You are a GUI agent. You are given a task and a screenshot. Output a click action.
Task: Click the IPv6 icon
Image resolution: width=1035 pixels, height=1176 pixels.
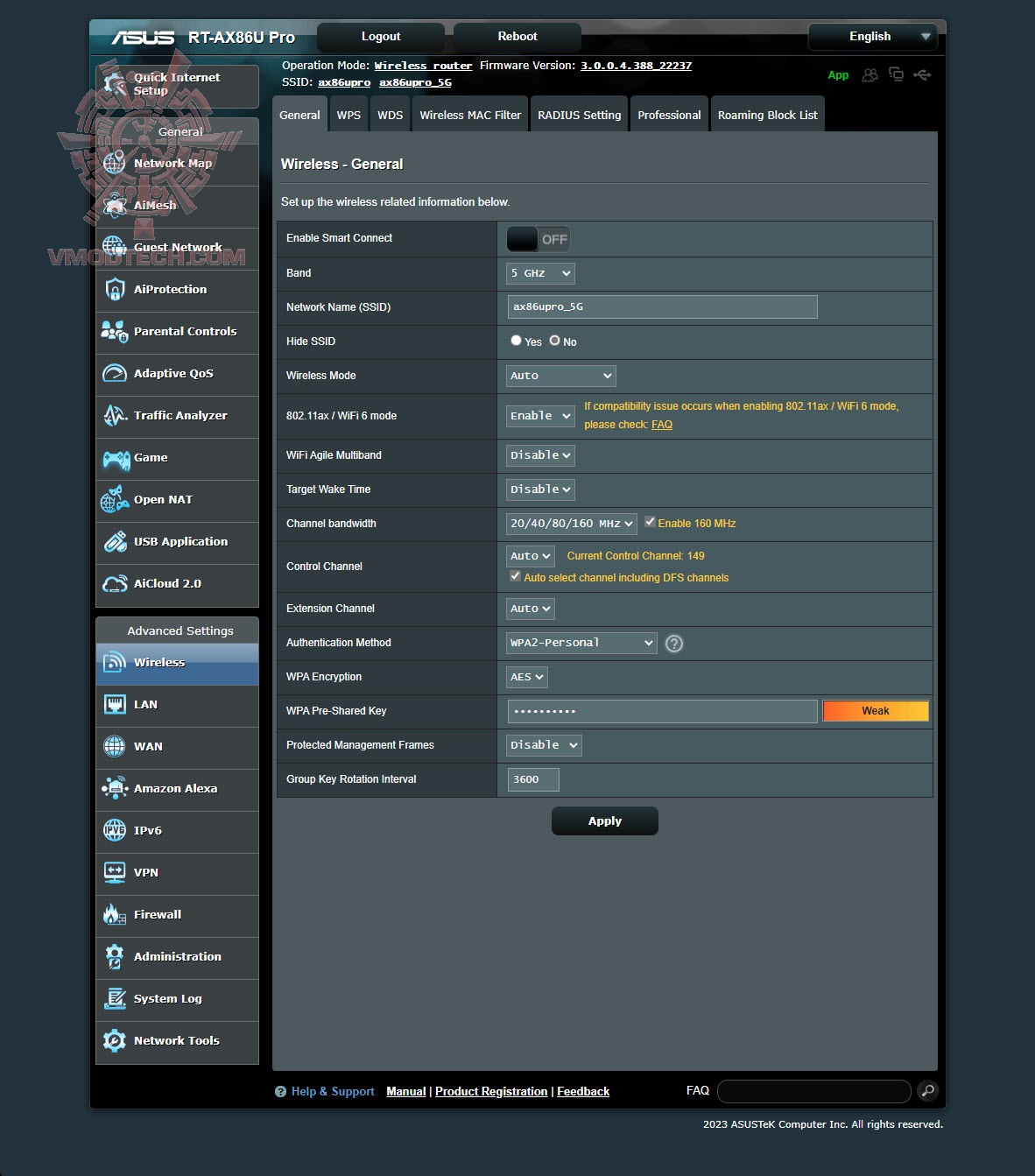(115, 831)
